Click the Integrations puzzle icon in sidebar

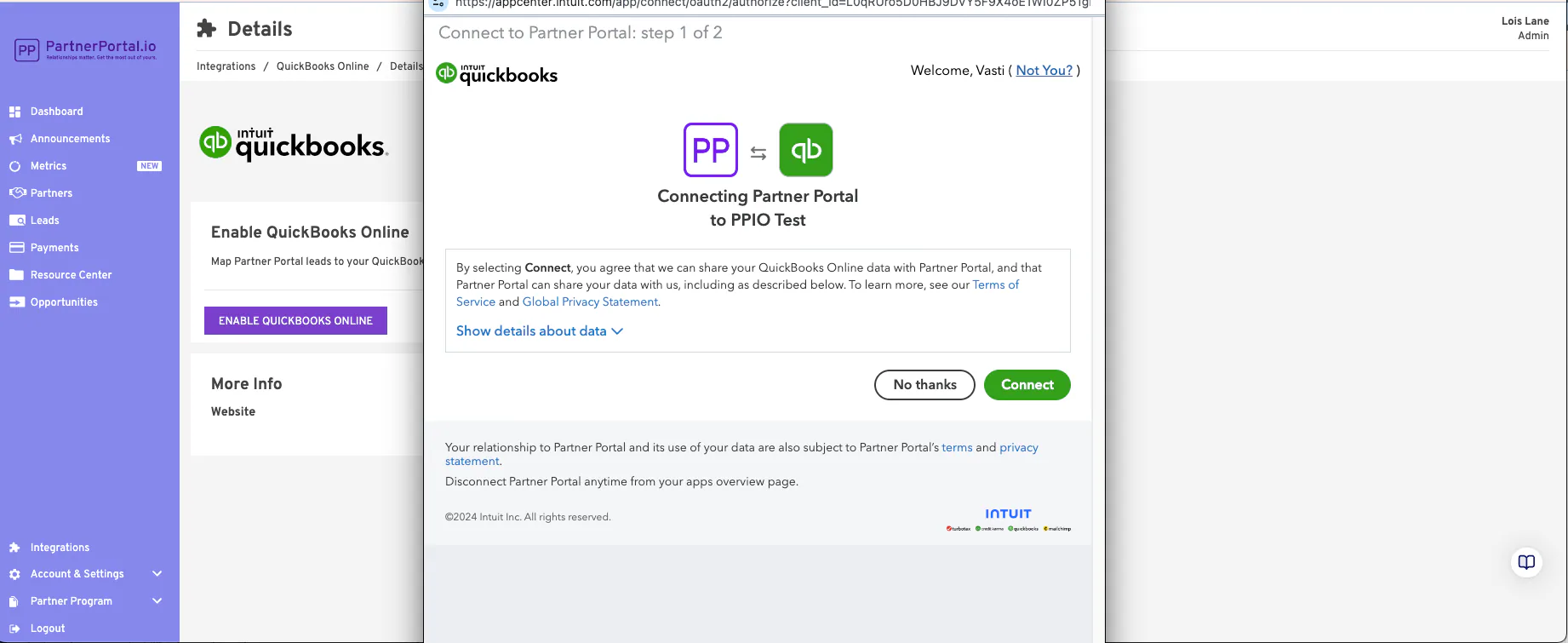point(14,548)
